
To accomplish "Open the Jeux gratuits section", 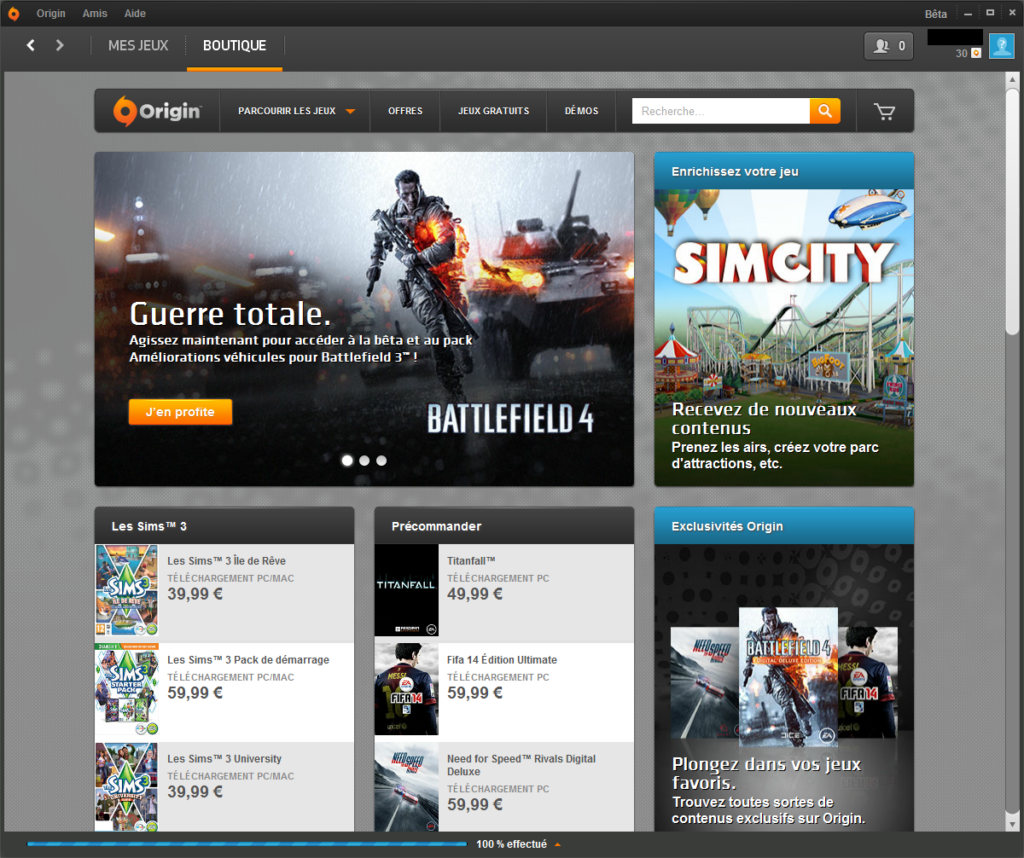I will click(x=494, y=111).
